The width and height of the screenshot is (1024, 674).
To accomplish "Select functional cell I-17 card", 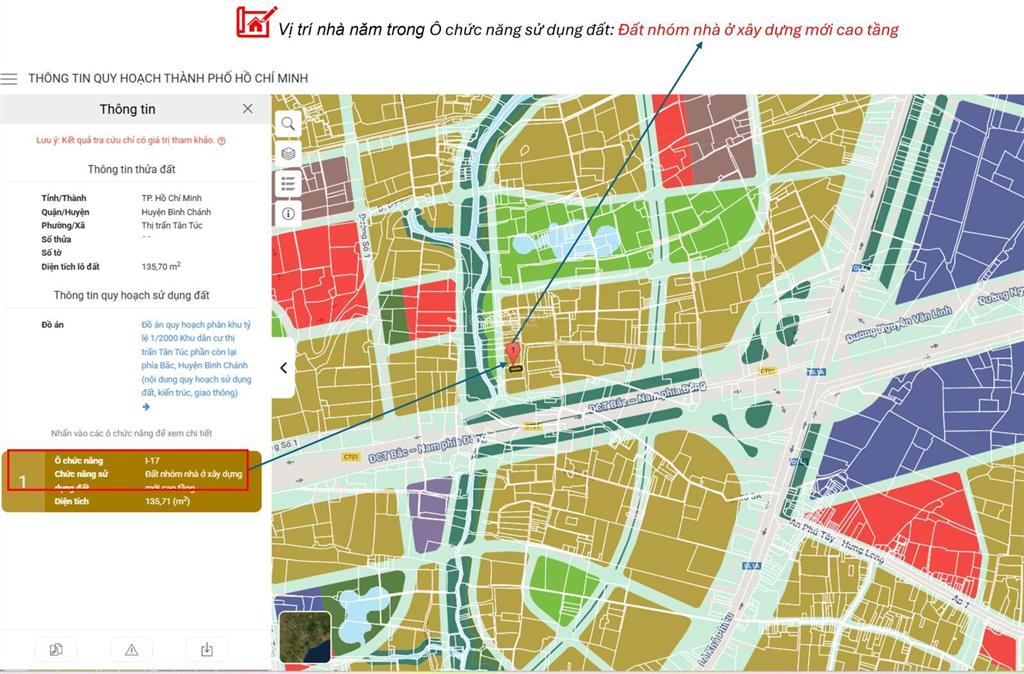I will pyautogui.click(x=150, y=480).
